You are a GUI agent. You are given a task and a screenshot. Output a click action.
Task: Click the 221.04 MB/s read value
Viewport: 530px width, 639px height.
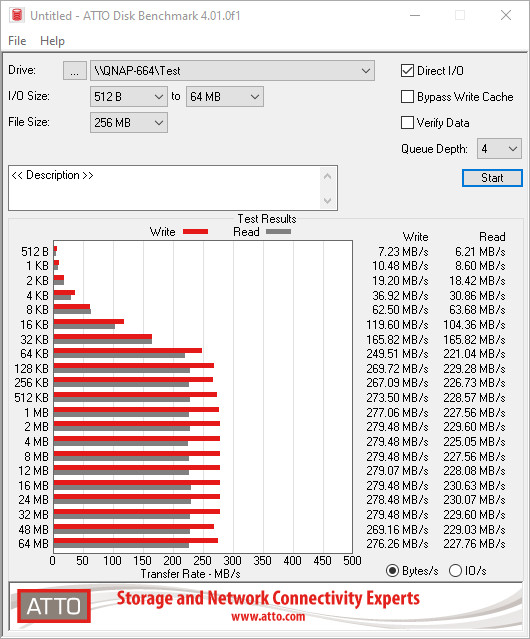tap(474, 353)
